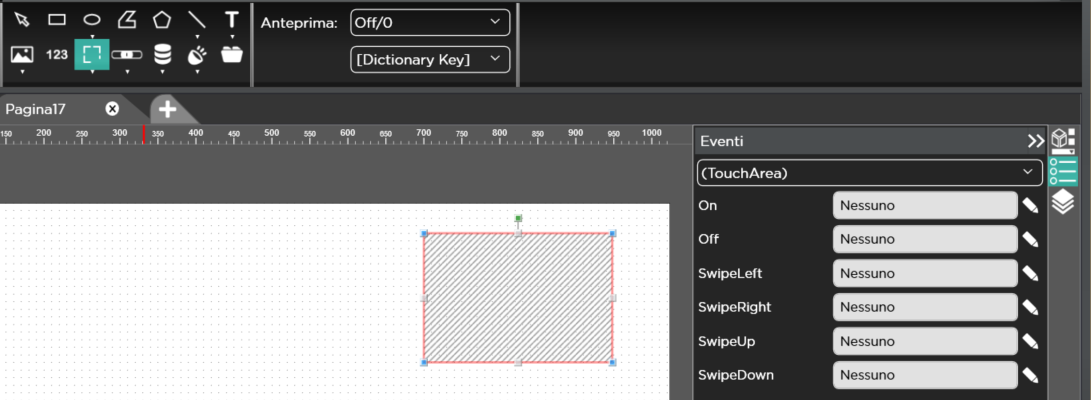
Task: Open the Anteprima Off/0 dropdown
Action: pyautogui.click(x=430, y=22)
